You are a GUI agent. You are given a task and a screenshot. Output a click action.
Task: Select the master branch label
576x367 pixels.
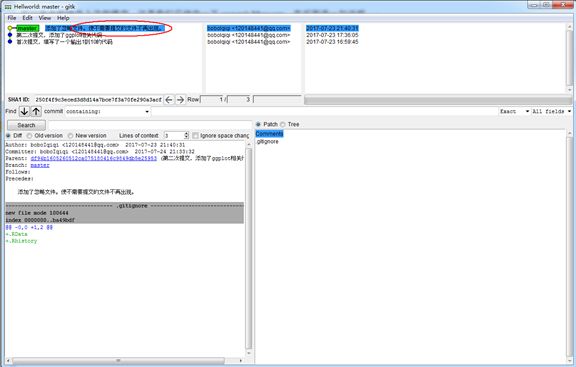(x=28, y=28)
